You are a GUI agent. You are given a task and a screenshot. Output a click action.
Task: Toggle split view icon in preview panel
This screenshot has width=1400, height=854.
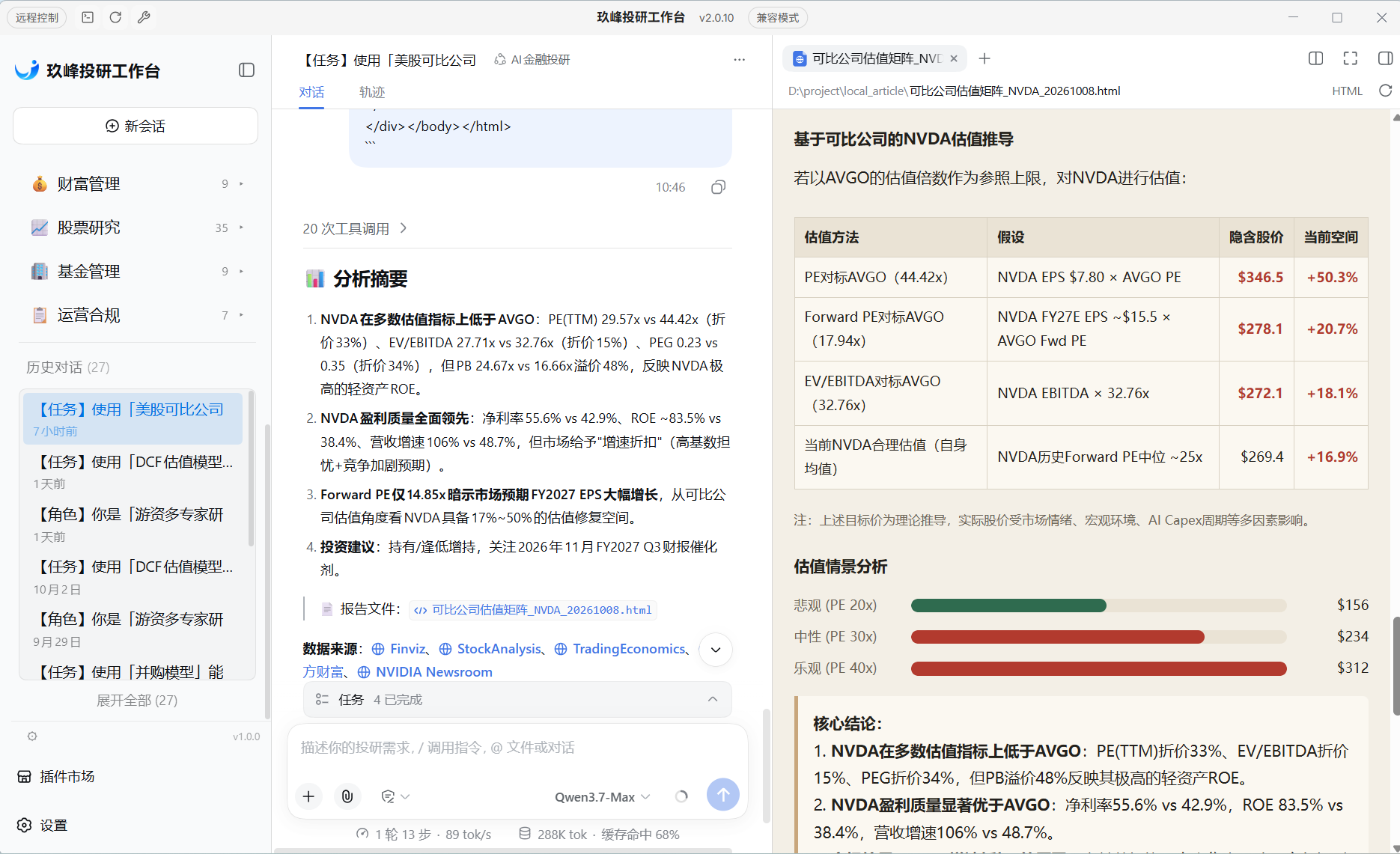click(x=1315, y=58)
